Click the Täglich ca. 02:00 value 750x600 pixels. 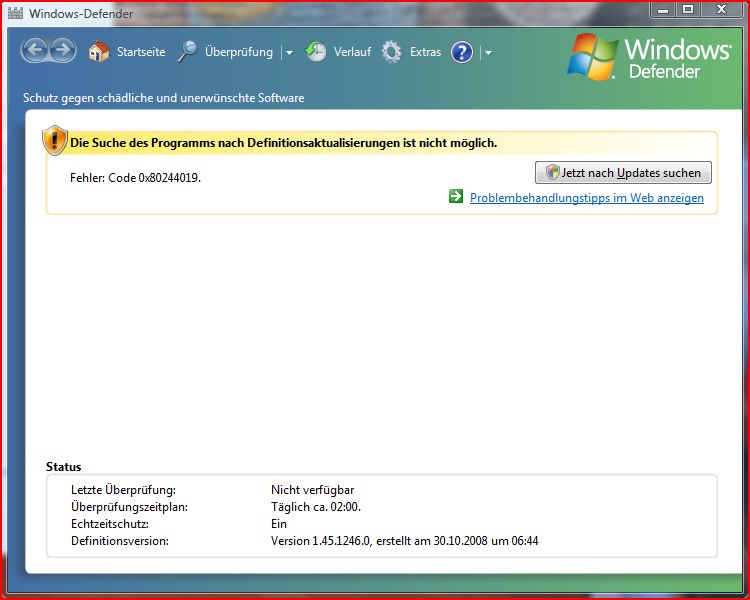pyautogui.click(x=316, y=507)
